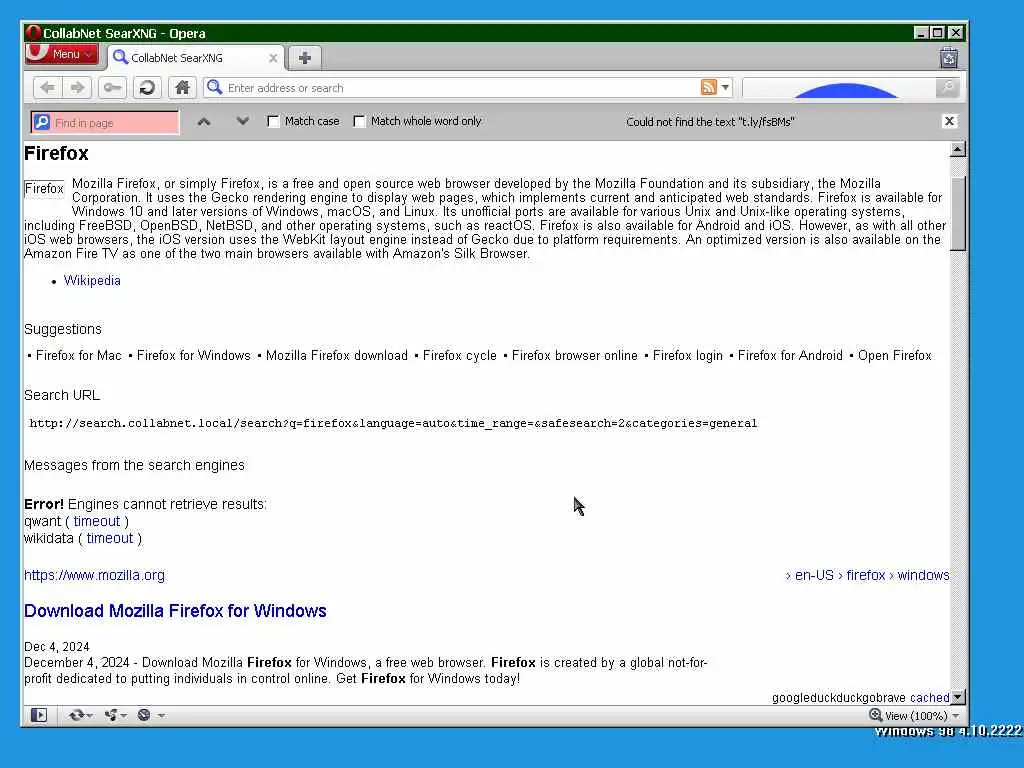Click the search URL text

(393, 423)
